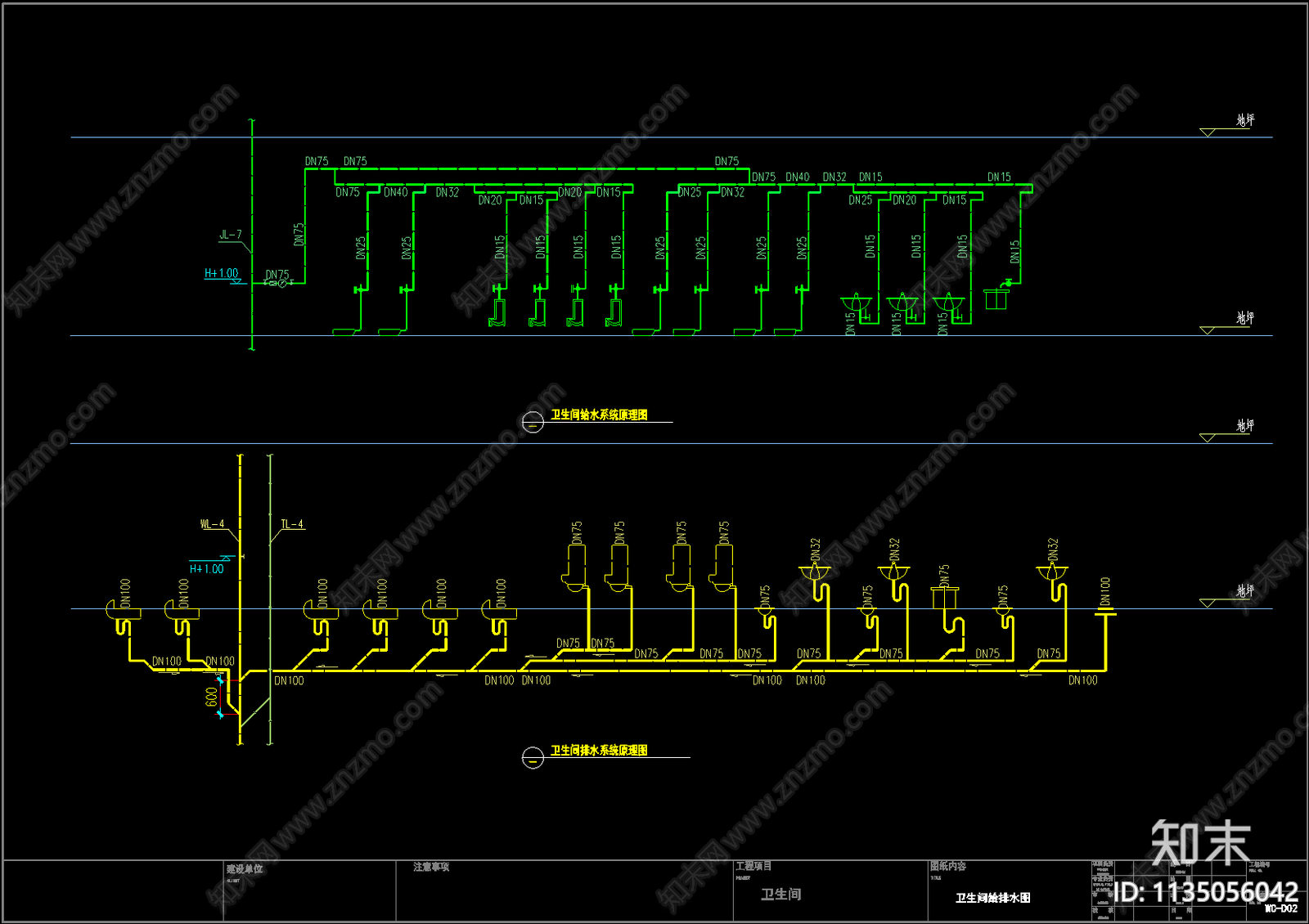Click the first urinal symbol in the supply diagram
The width and height of the screenshot is (1309, 924).
(497, 312)
